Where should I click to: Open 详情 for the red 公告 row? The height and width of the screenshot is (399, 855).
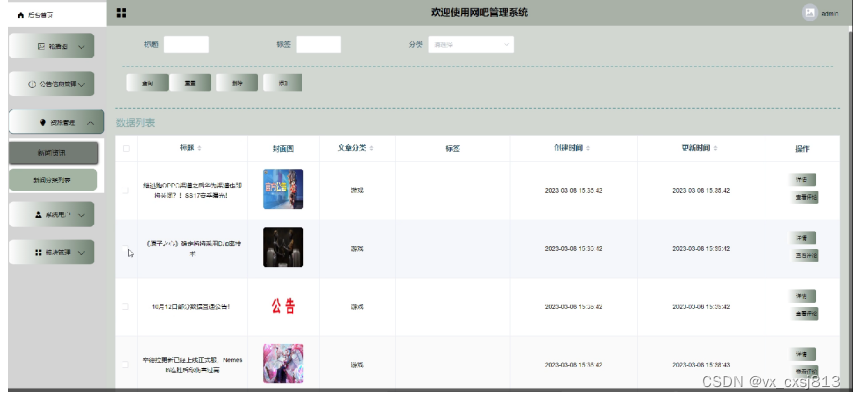[802, 296]
